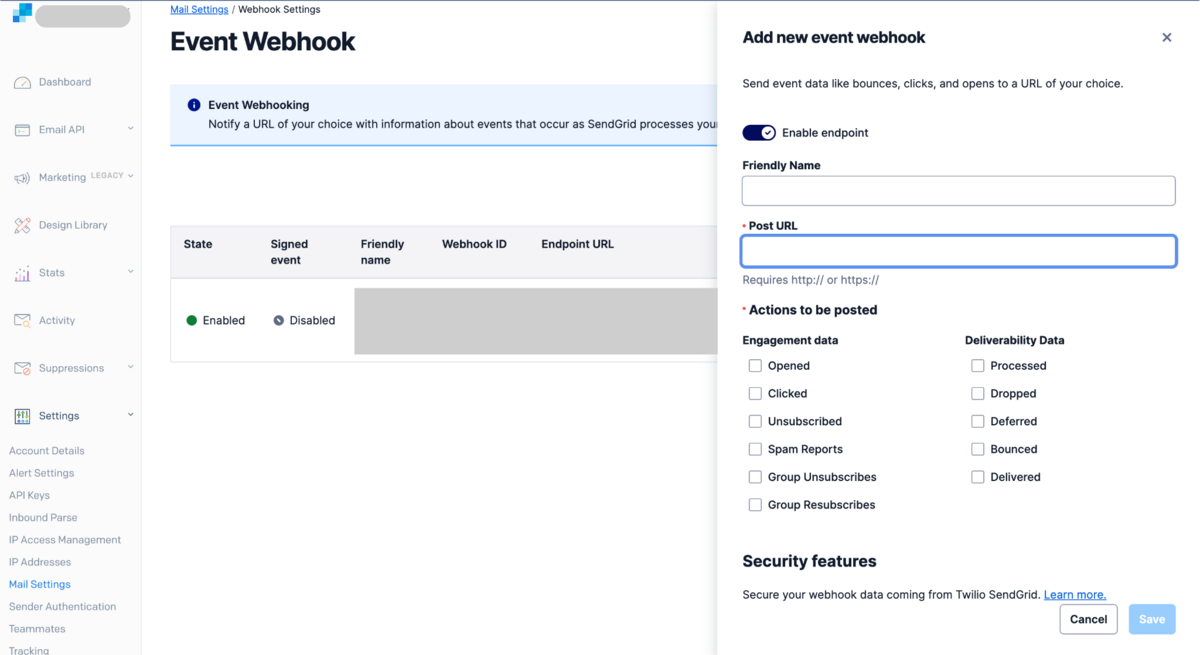The width and height of the screenshot is (1200, 655).
Task: Select the Settings gear in the sidebar
Action: pyautogui.click(x=22, y=415)
